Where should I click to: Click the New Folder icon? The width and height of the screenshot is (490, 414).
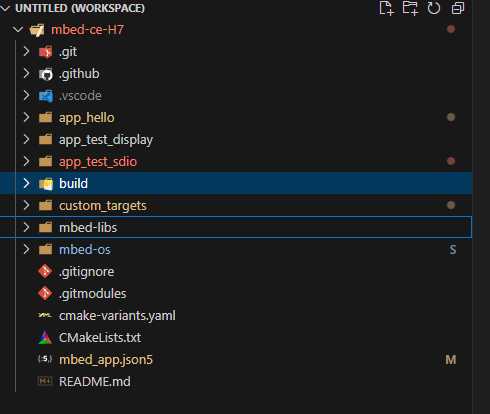410,8
